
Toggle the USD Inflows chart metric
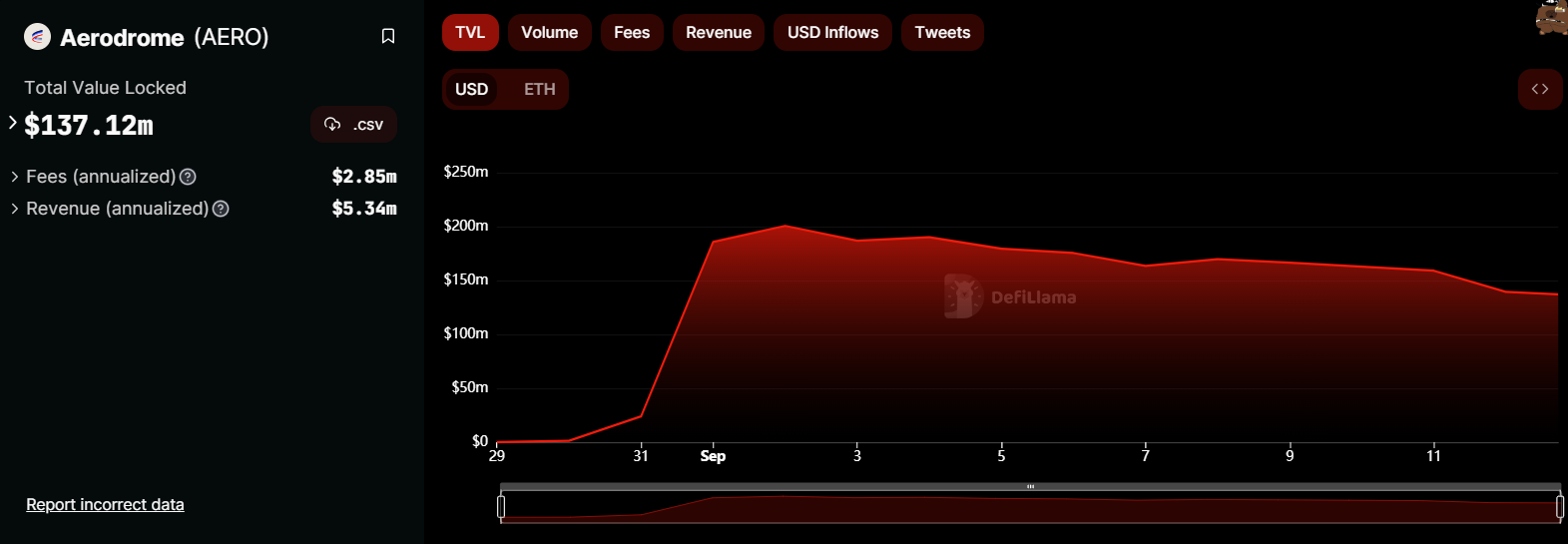[x=833, y=33]
